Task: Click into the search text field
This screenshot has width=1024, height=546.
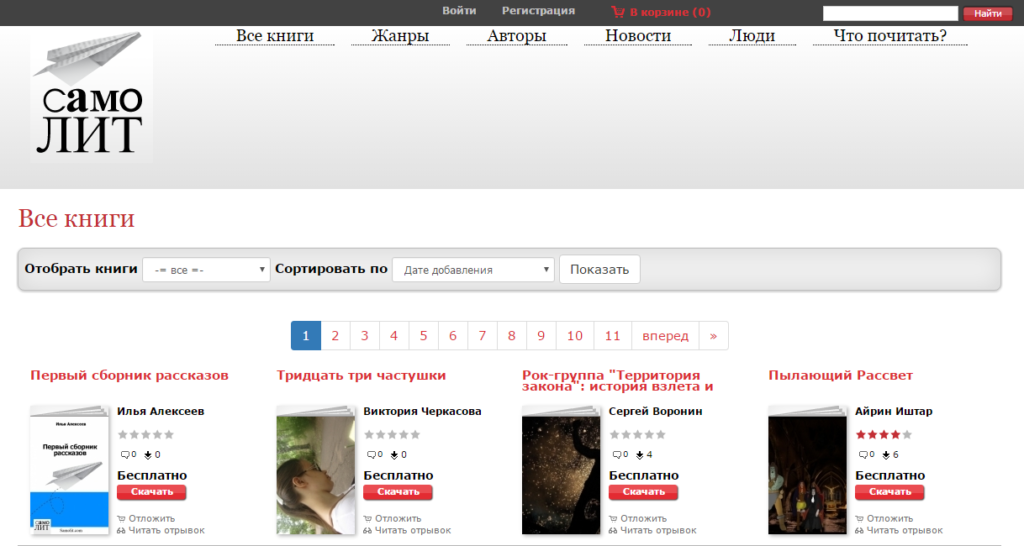Action: pyautogui.click(x=890, y=13)
